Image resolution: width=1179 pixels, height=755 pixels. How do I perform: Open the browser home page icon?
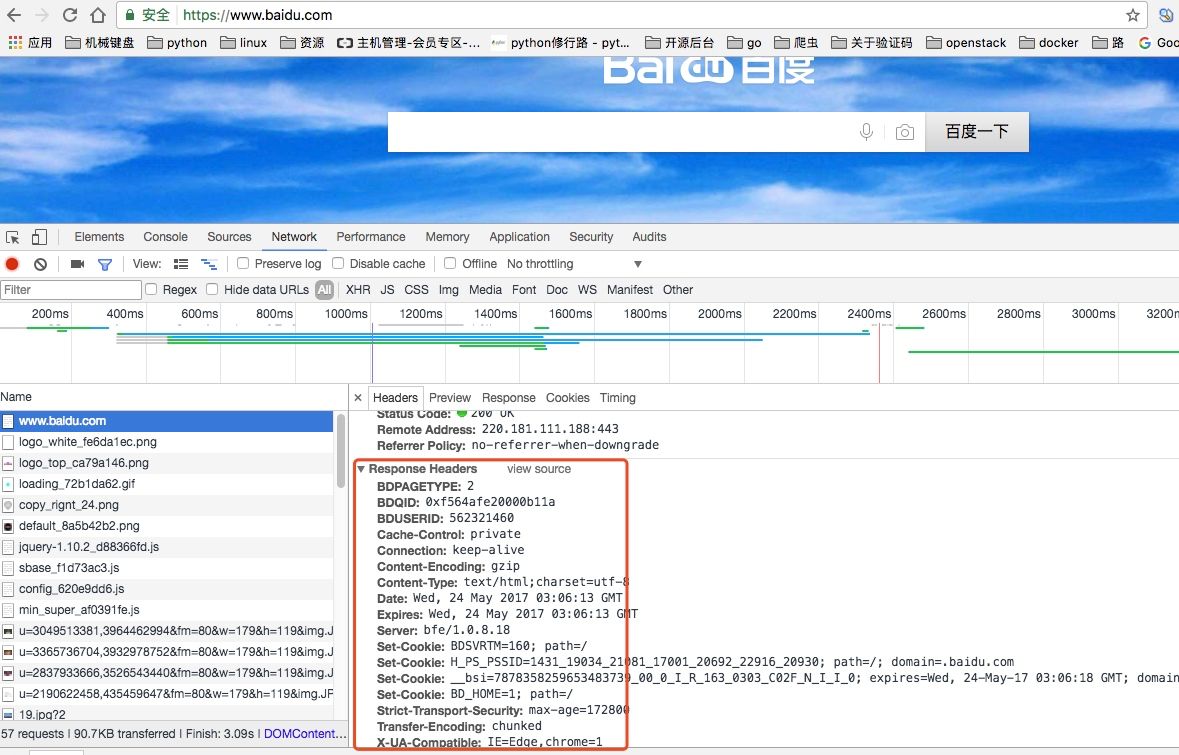point(98,15)
